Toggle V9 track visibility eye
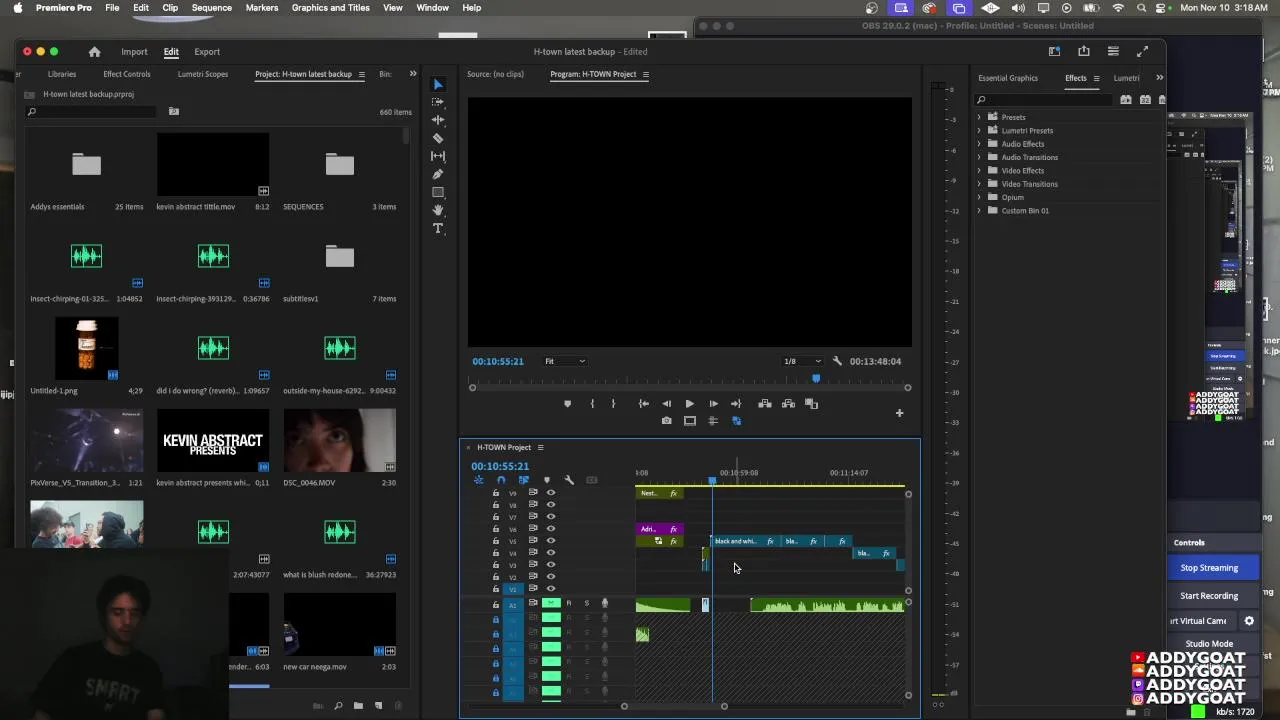Screen dimensions: 1280x720 coord(550,493)
